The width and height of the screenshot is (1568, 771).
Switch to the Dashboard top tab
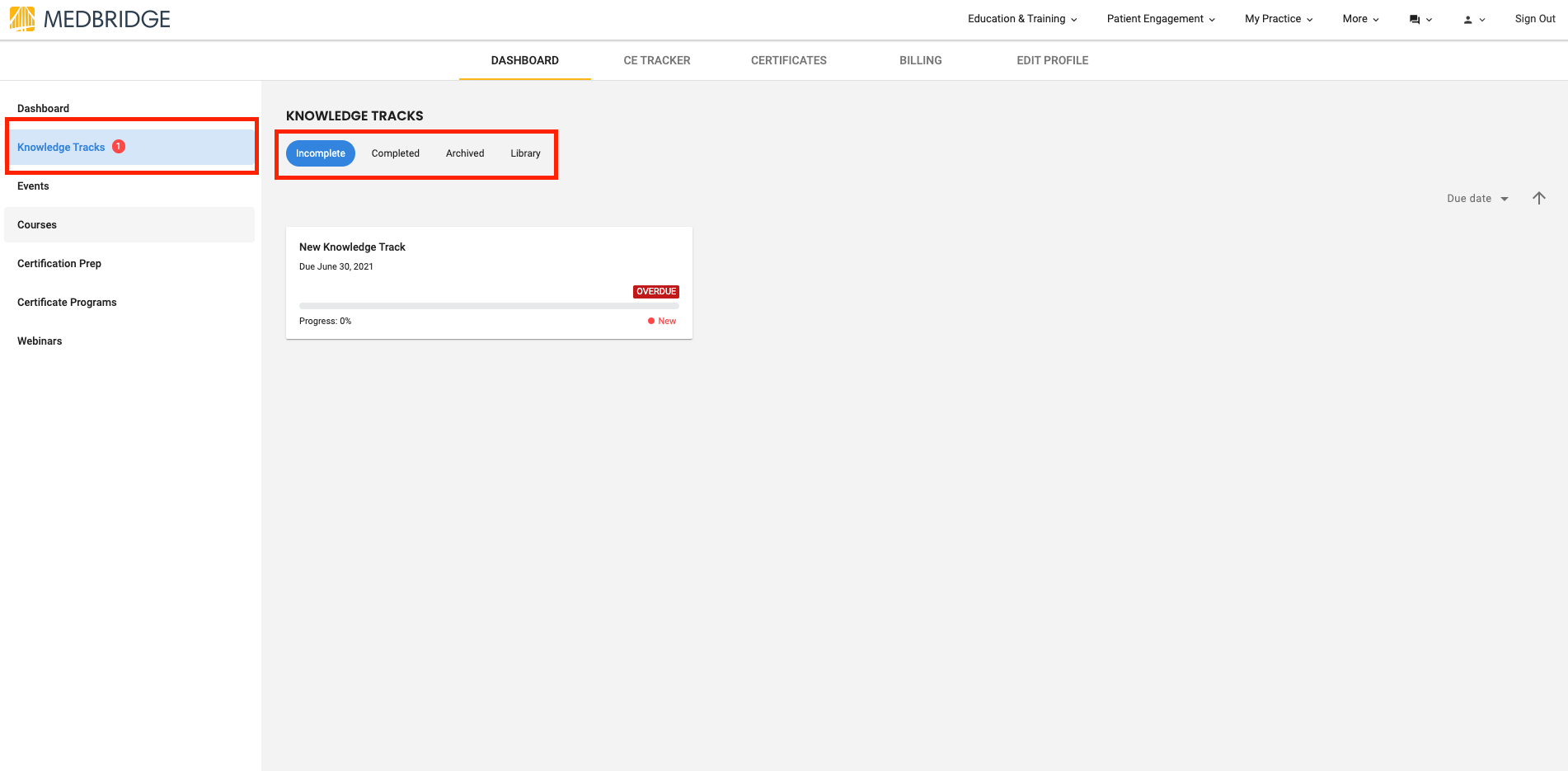pos(525,60)
